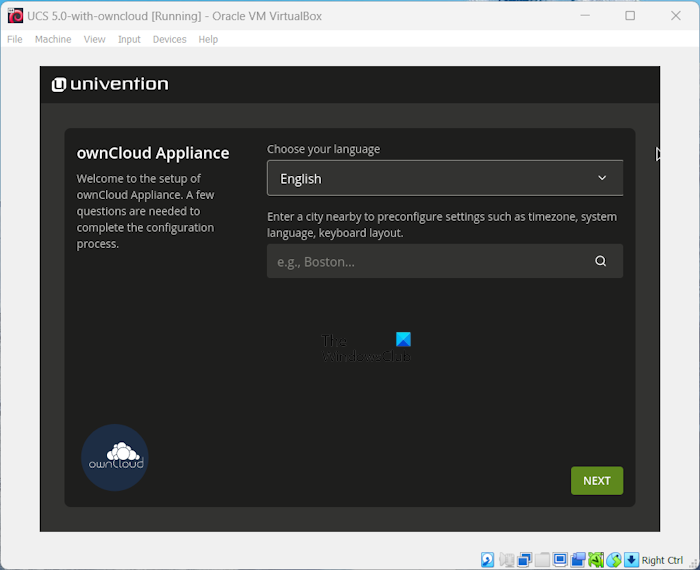Click the greyed audio status icon

click(x=507, y=560)
